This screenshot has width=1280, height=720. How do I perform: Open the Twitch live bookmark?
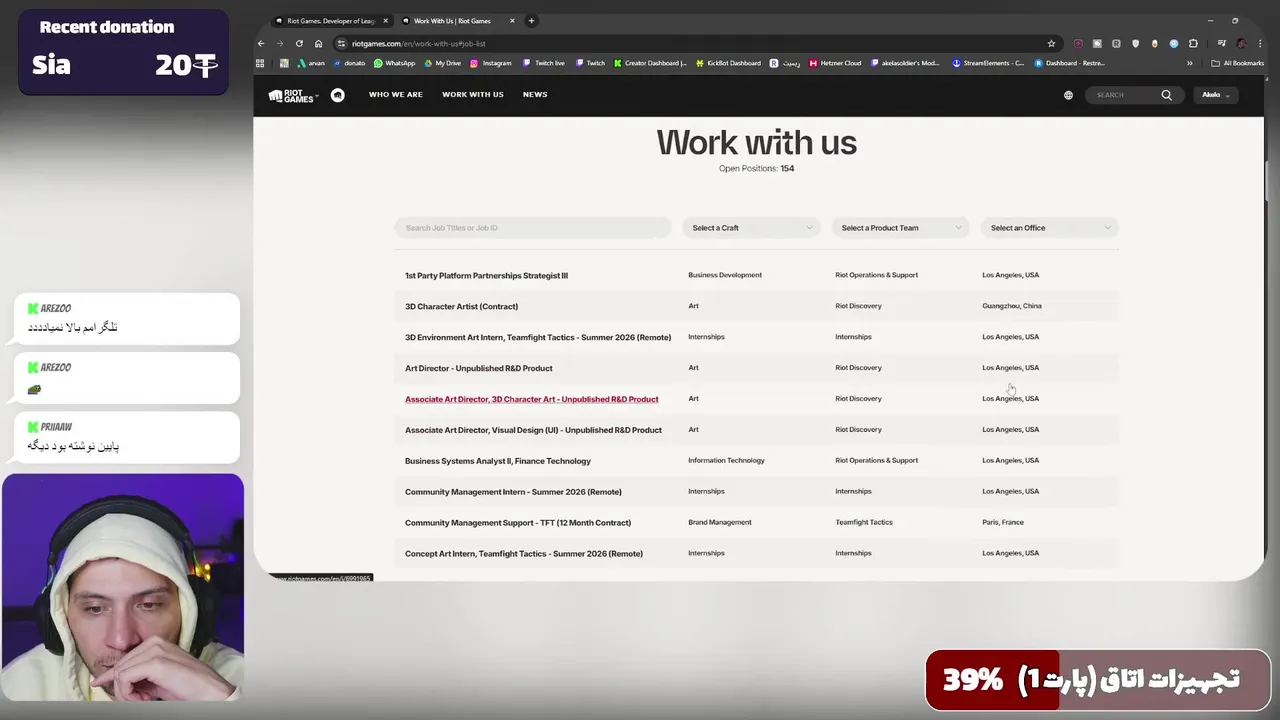(543, 63)
